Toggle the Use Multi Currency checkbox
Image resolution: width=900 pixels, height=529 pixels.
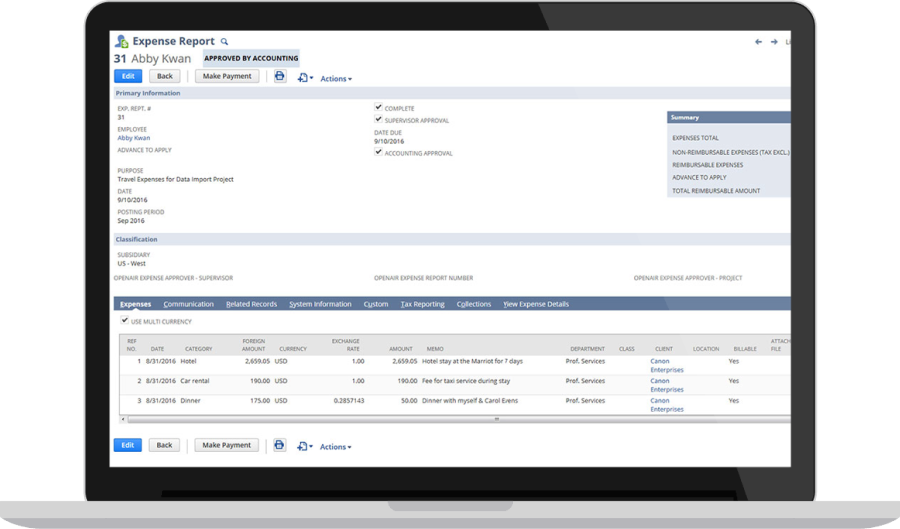pyautogui.click(x=125, y=320)
